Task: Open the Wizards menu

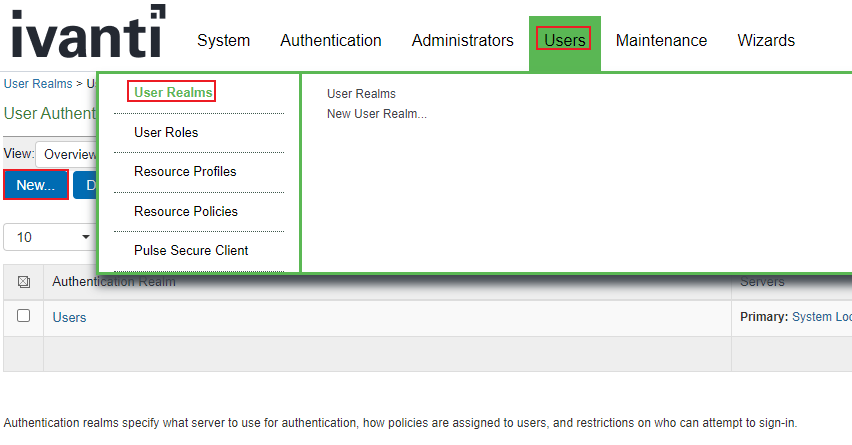Action: 766,41
